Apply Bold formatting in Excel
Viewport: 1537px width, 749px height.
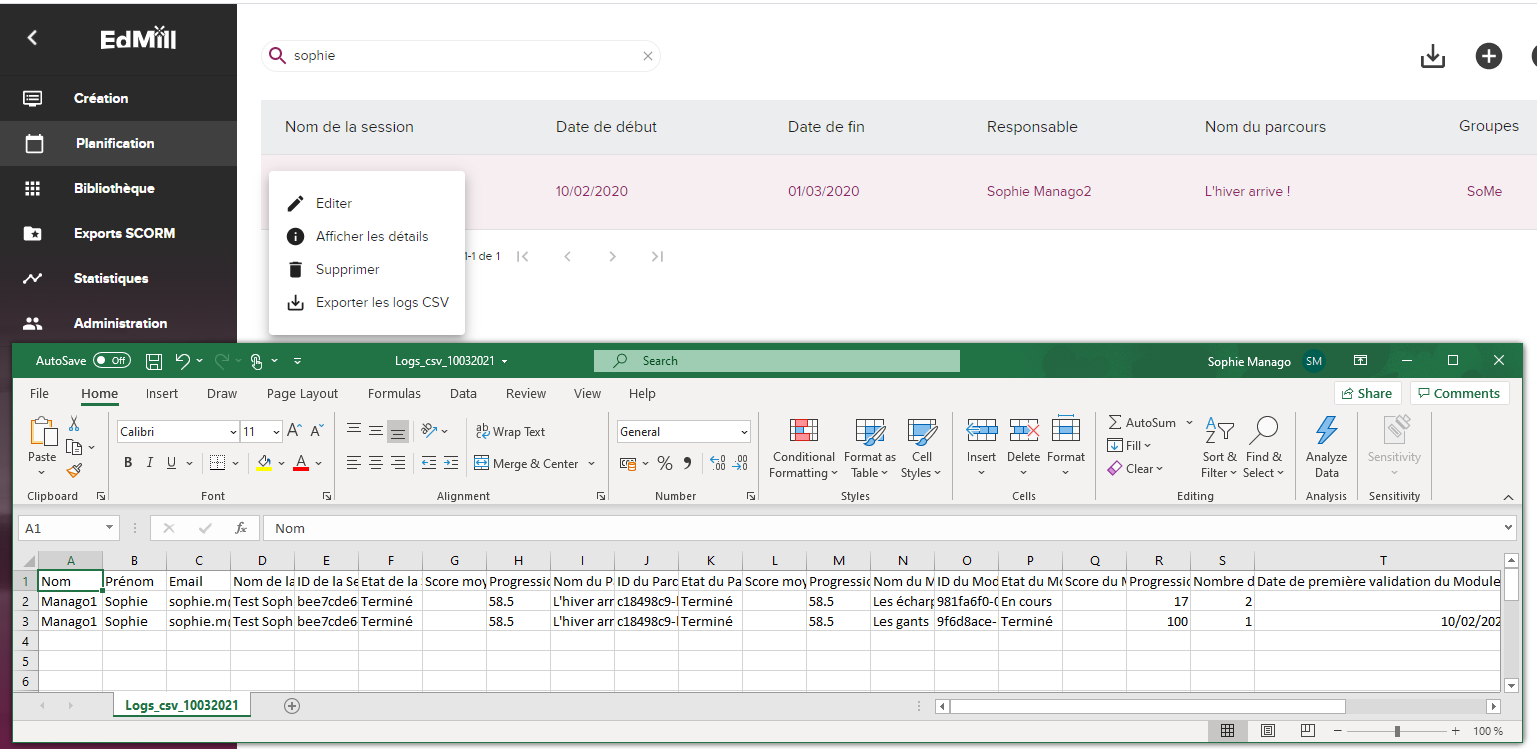point(128,463)
